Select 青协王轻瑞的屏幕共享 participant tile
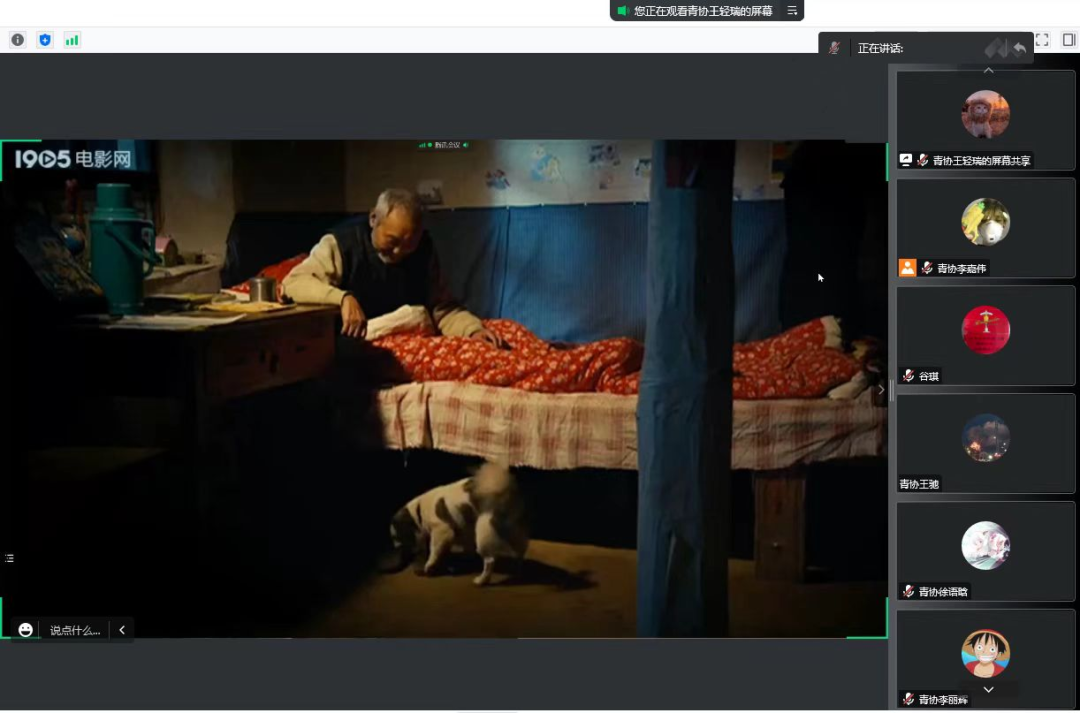 985,120
